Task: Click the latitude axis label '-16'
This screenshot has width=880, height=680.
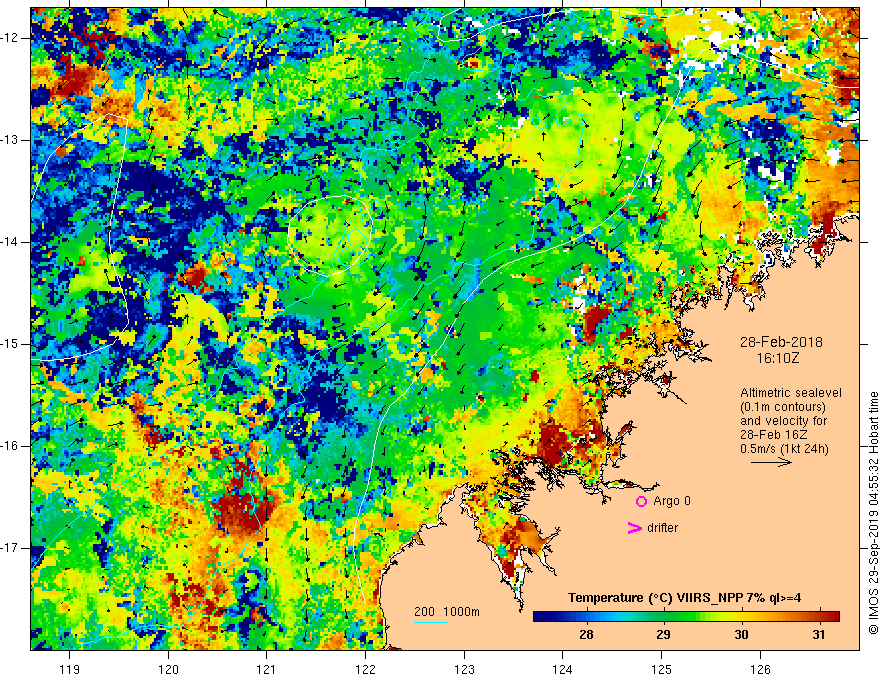Action: [10, 446]
